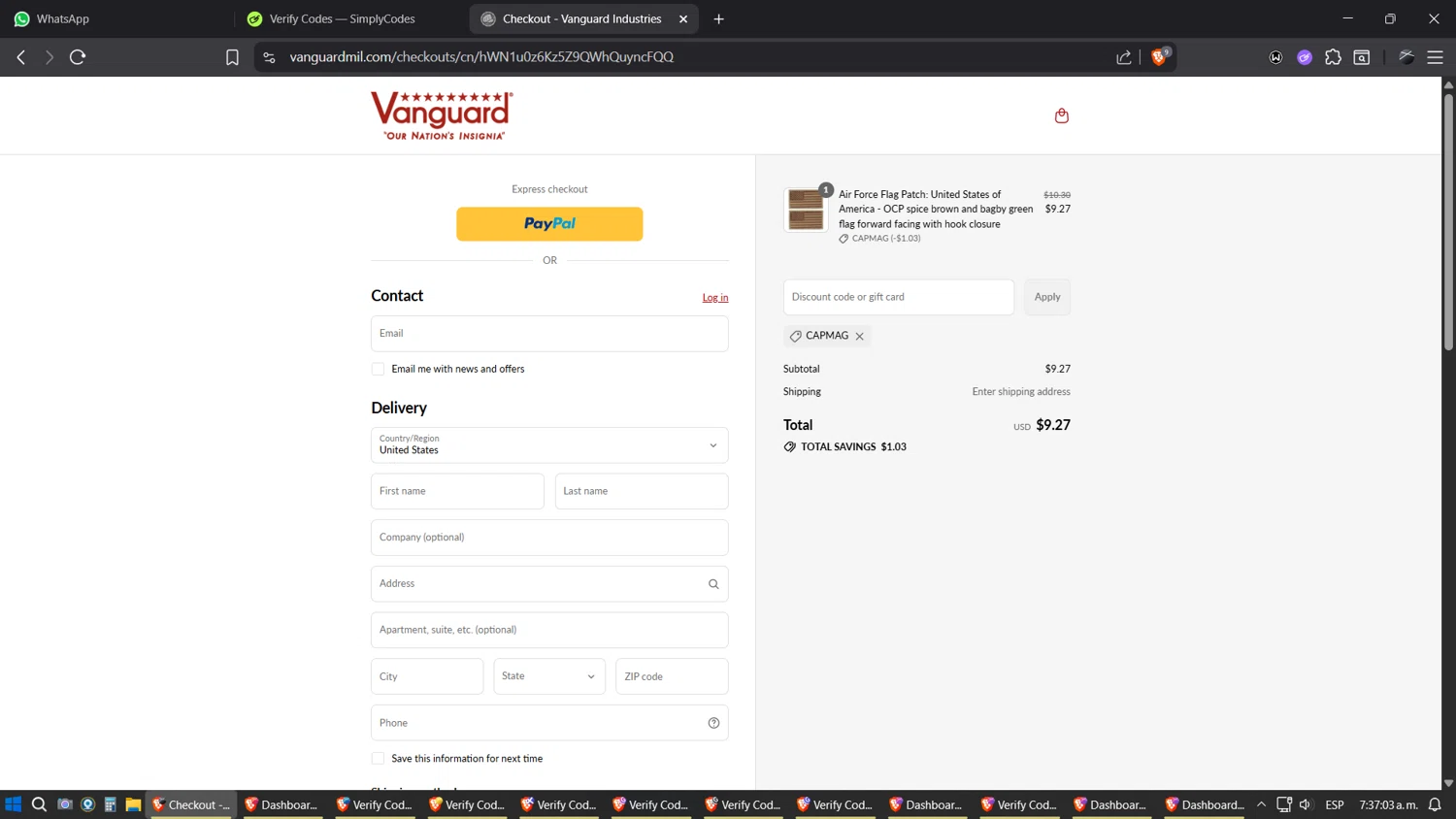Click the Air Force Flag Patch thumbnail

(x=806, y=210)
